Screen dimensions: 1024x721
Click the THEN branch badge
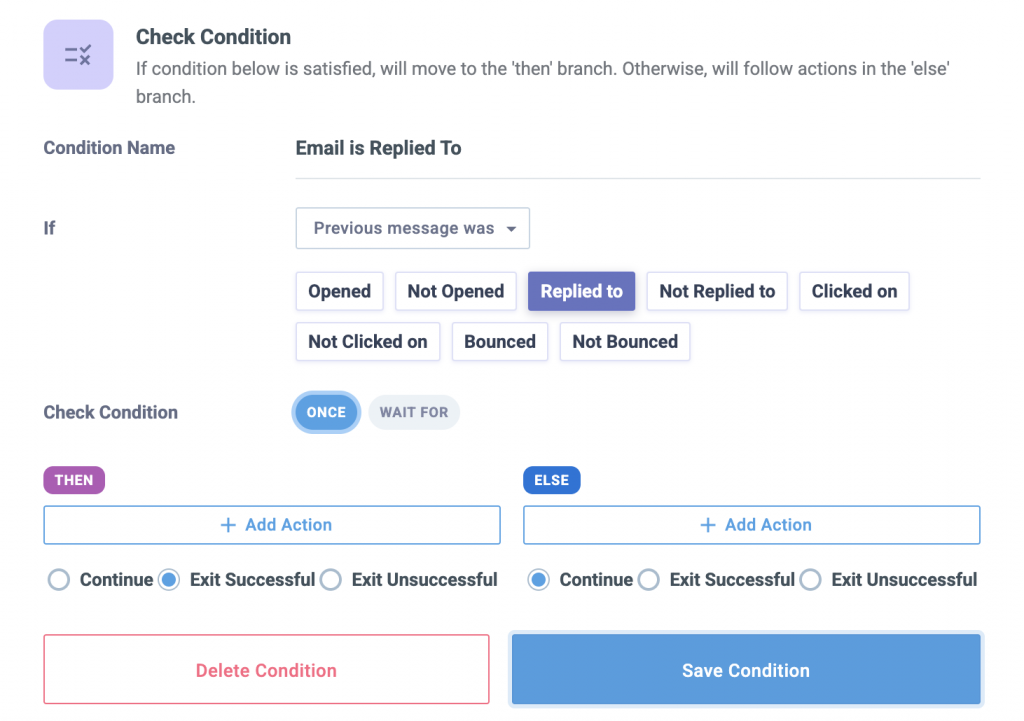click(x=73, y=480)
